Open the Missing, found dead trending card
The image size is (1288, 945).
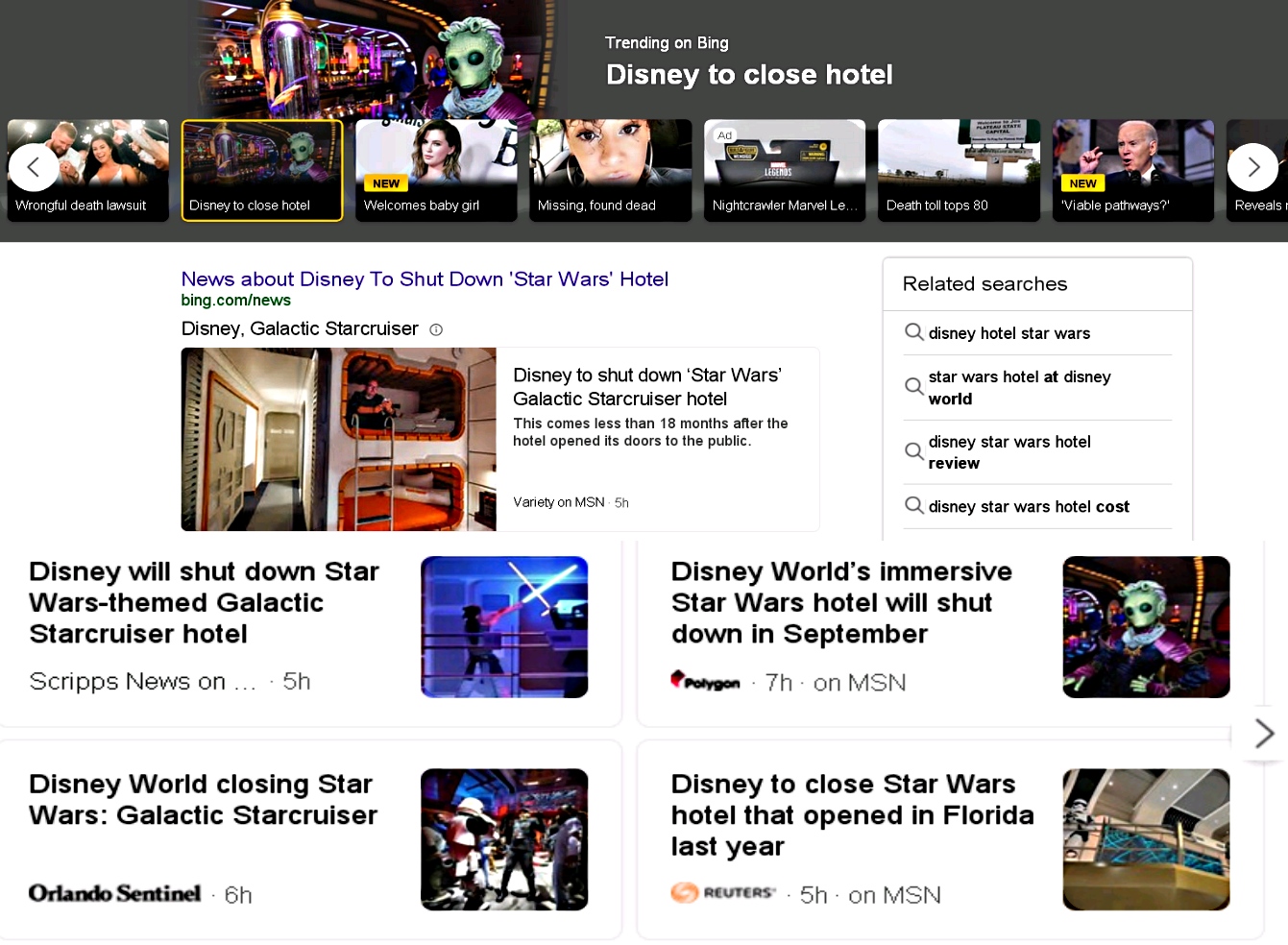pos(610,170)
